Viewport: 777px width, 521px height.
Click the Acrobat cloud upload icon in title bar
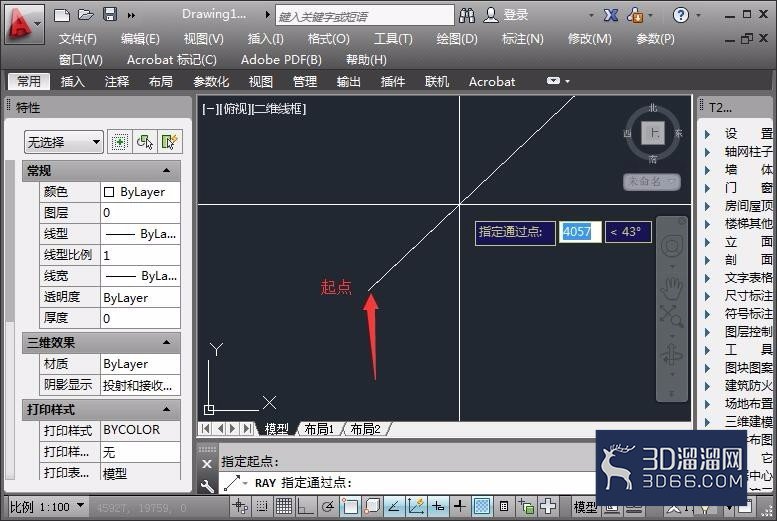(635, 15)
